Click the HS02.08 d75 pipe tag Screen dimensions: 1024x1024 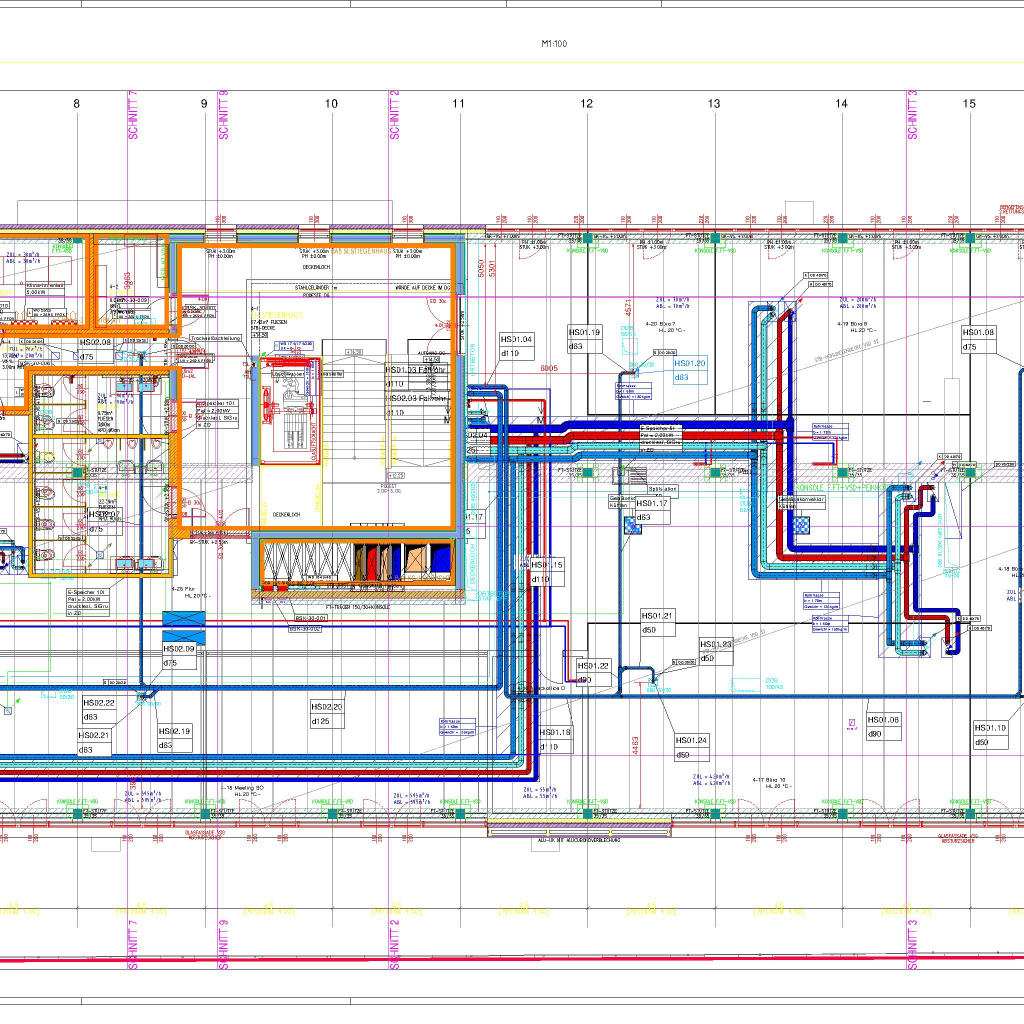[x=95, y=349]
